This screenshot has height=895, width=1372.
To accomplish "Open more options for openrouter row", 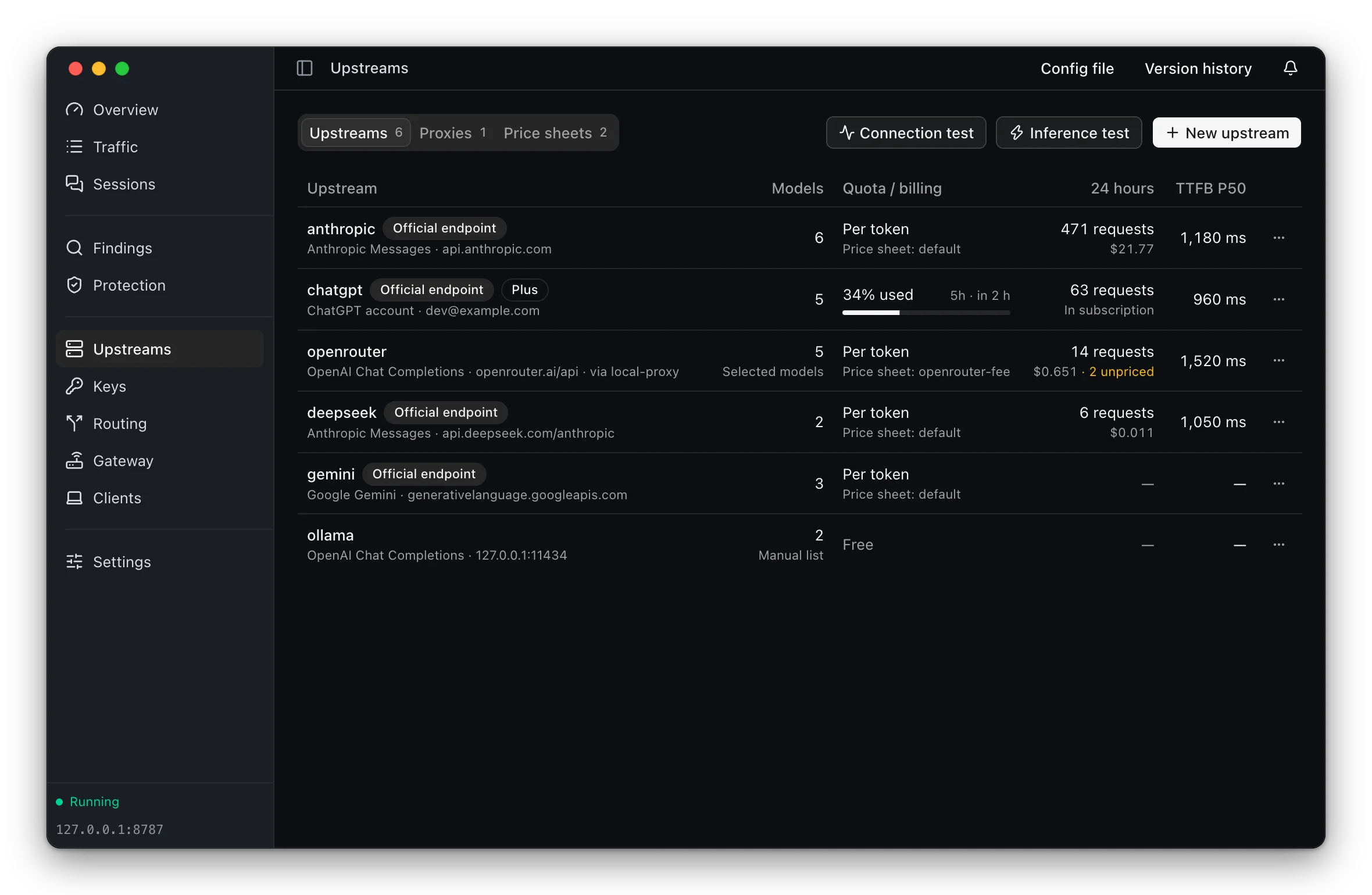I will [1279, 361].
